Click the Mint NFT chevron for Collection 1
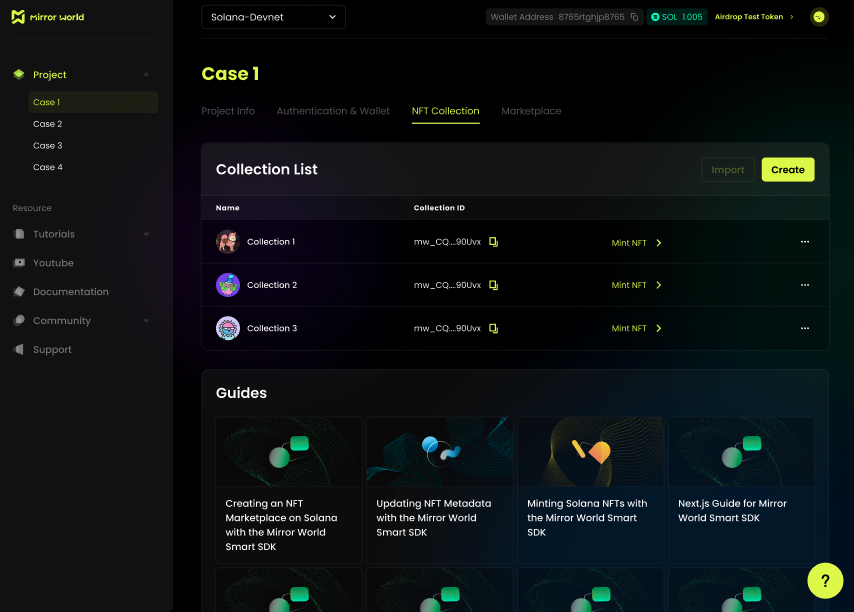This screenshot has width=854, height=612. point(658,243)
